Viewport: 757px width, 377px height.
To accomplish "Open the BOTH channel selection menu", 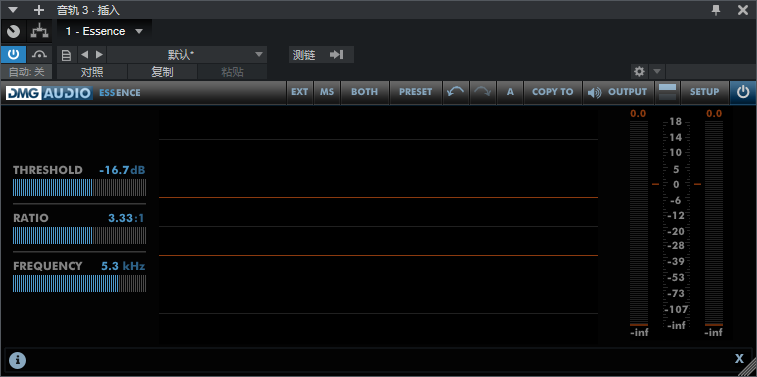I will coord(364,92).
